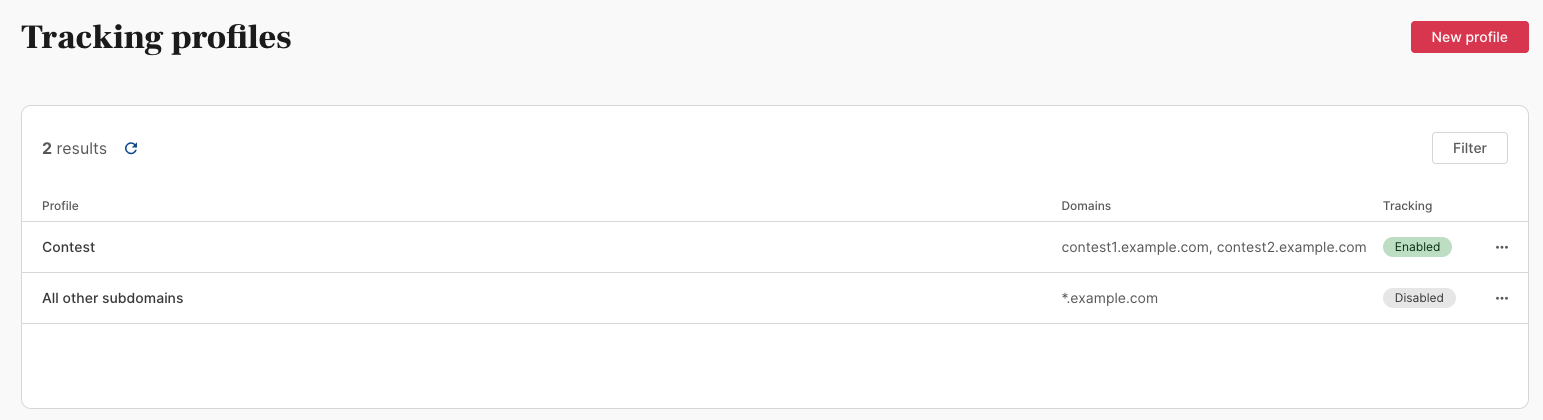Open the Contest profile
The image size is (1543, 420).
point(68,247)
